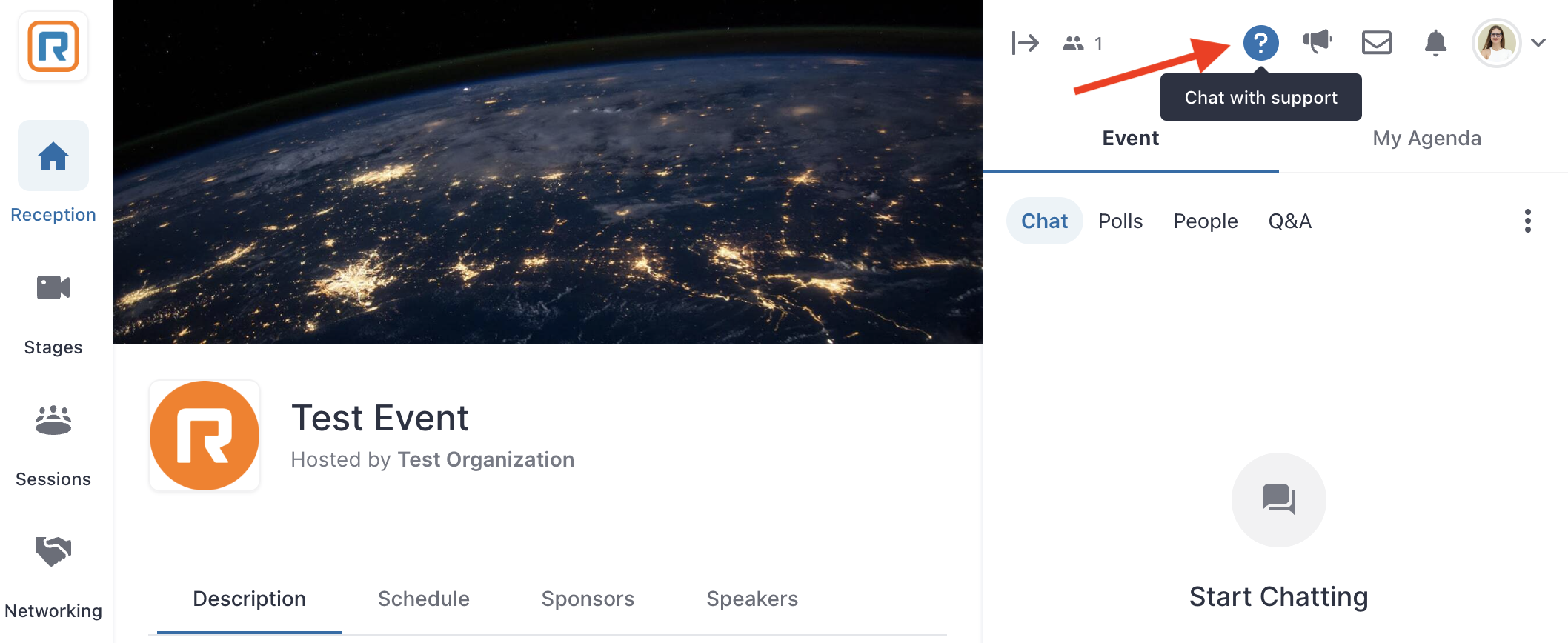Open Networking handshake icon
1568x643 pixels.
click(x=53, y=551)
